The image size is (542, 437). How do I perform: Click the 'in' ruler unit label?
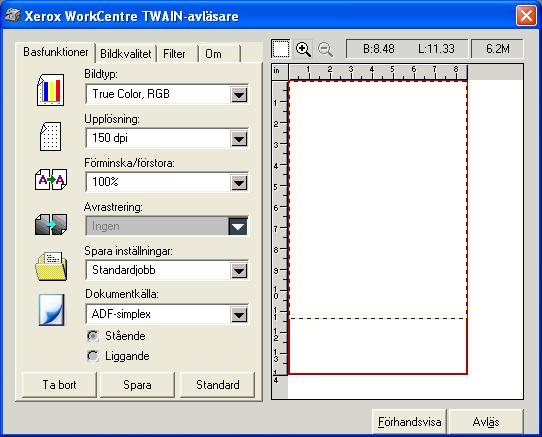(277, 71)
